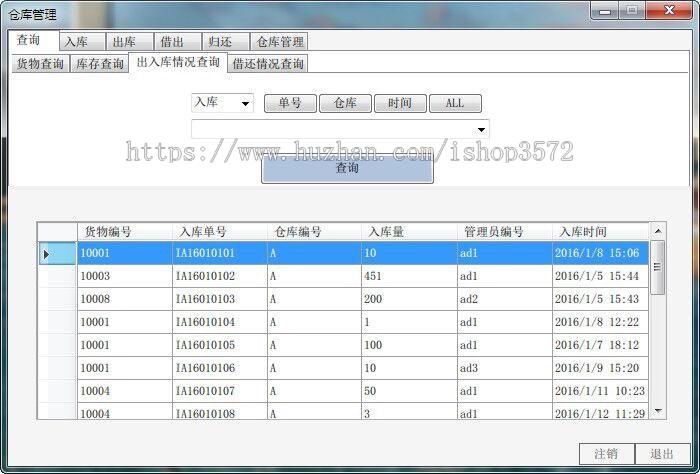Open the 归还 tab
700x474 pixels.
pos(225,42)
